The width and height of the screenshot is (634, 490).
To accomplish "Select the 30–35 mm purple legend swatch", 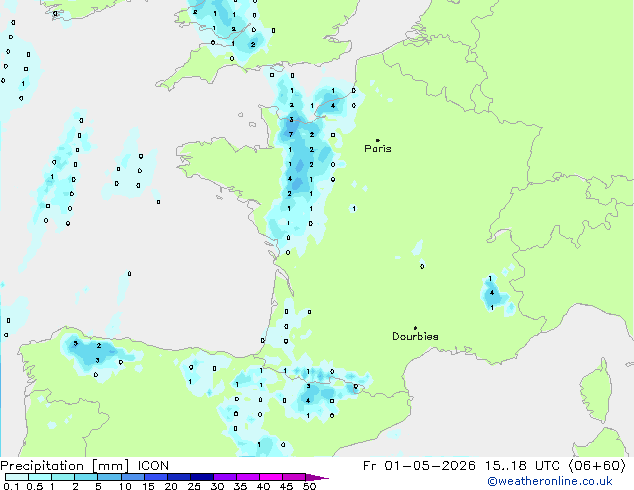I will click(x=225, y=477).
